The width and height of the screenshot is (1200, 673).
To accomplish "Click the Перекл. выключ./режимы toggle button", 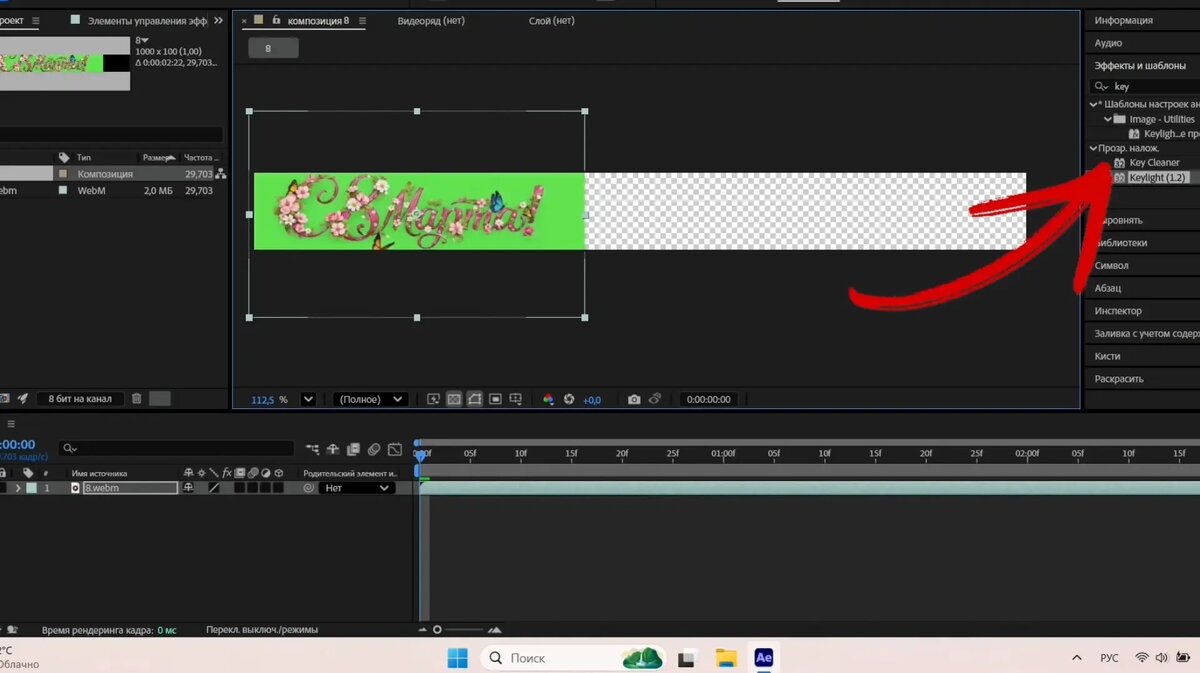I will [x=260, y=630].
